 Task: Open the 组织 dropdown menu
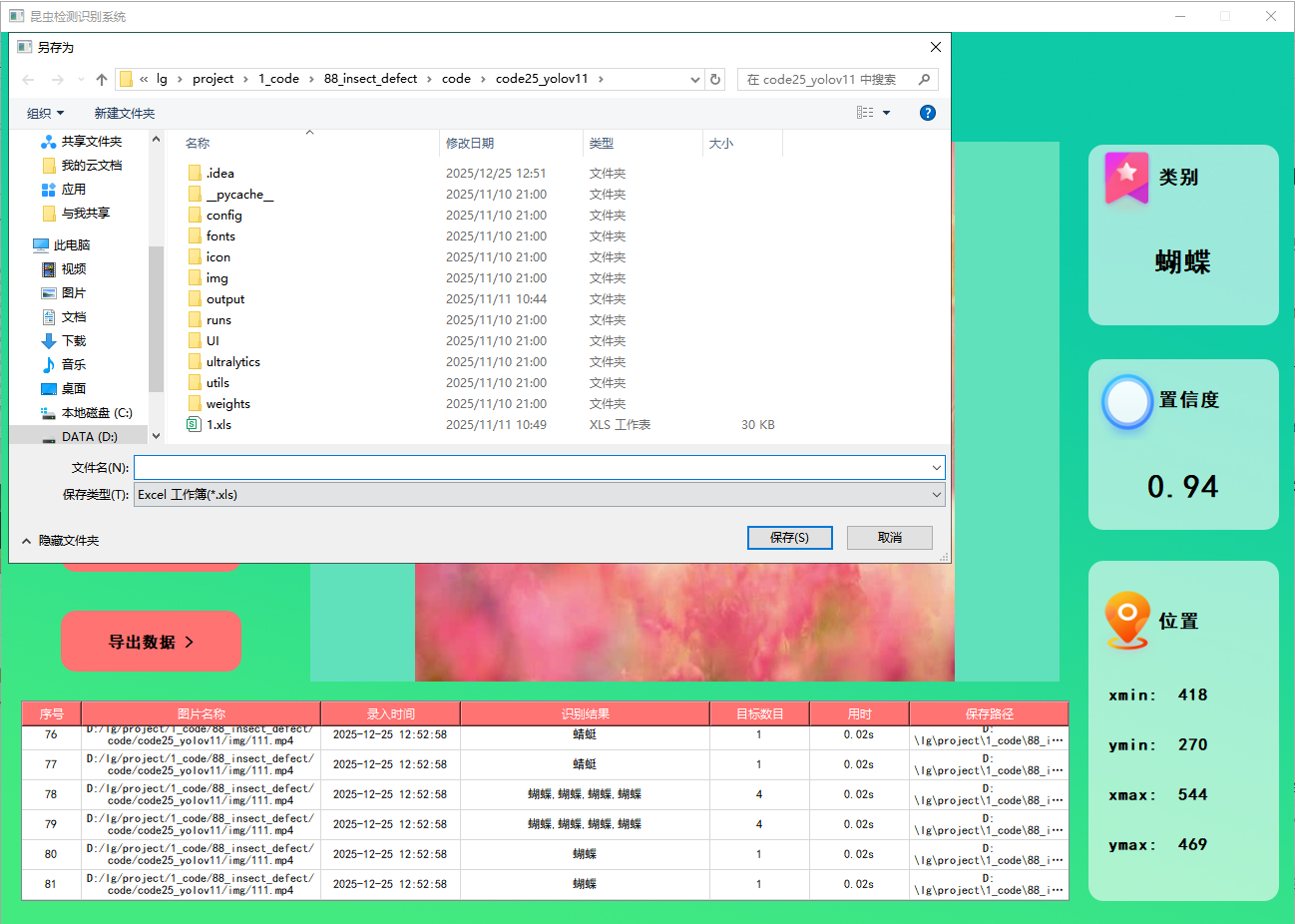[x=46, y=114]
